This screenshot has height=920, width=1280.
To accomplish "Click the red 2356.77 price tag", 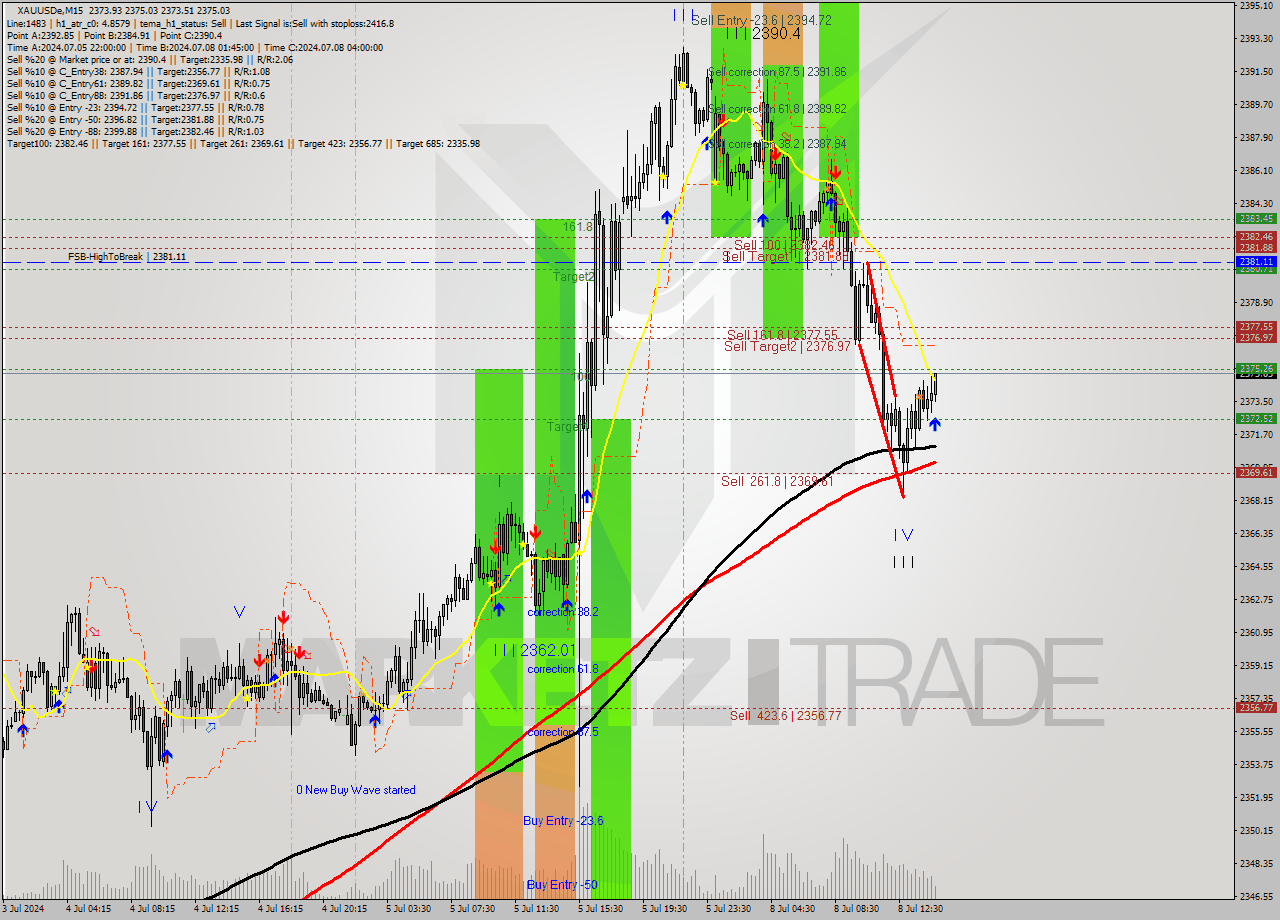I will tap(1256, 707).
